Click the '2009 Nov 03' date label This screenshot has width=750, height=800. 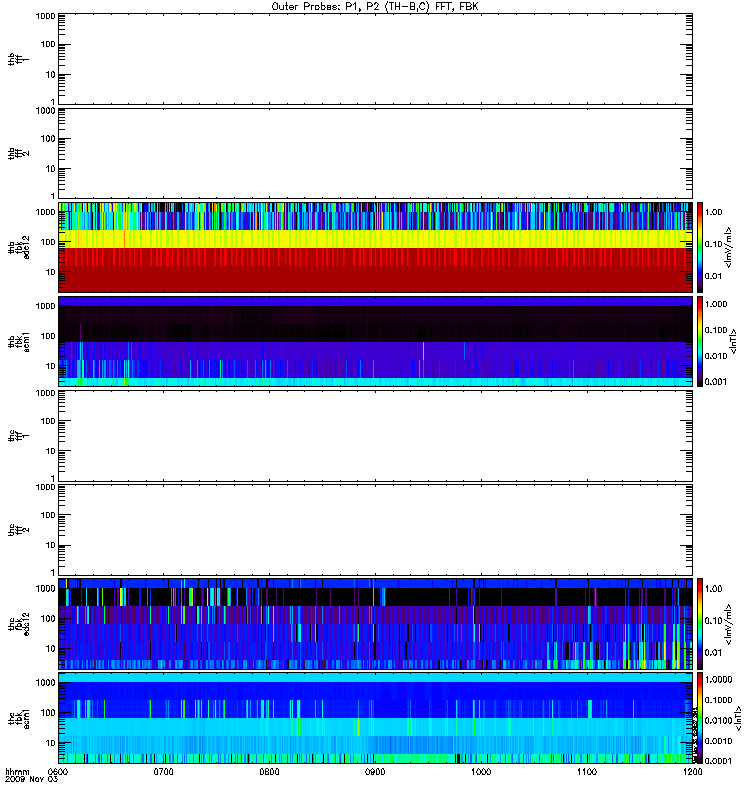click(31, 779)
